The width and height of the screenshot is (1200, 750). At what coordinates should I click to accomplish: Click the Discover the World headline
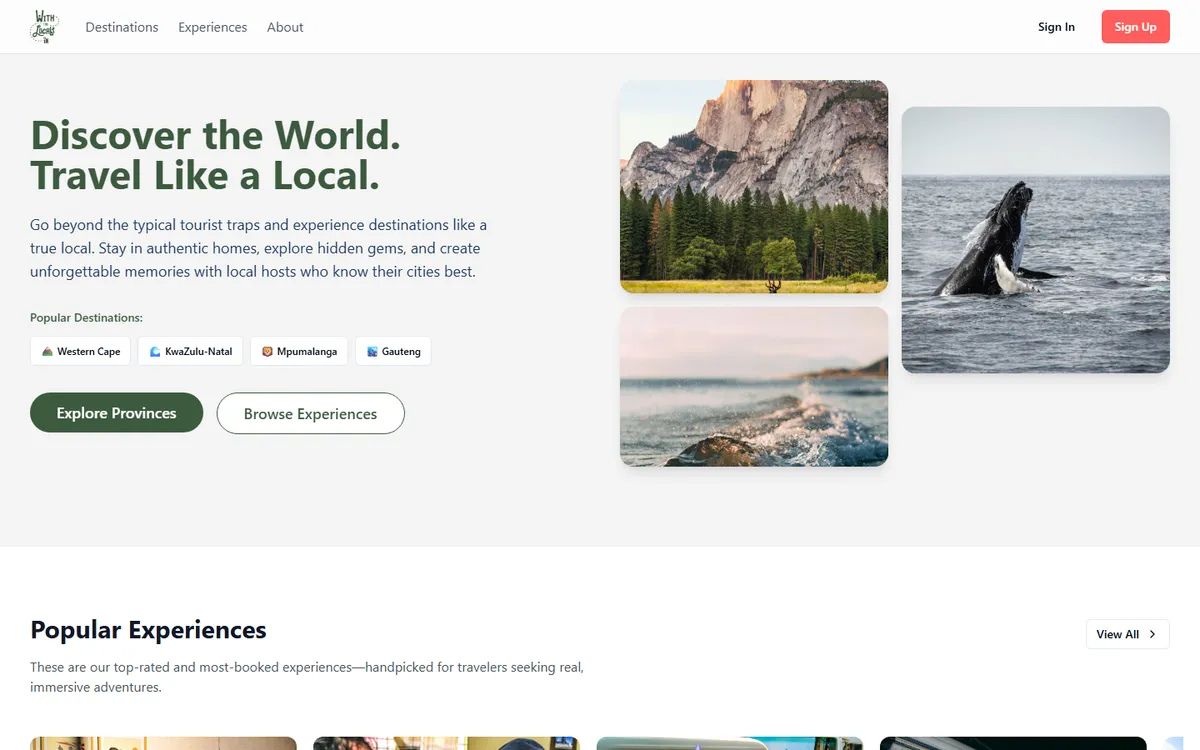point(215,155)
